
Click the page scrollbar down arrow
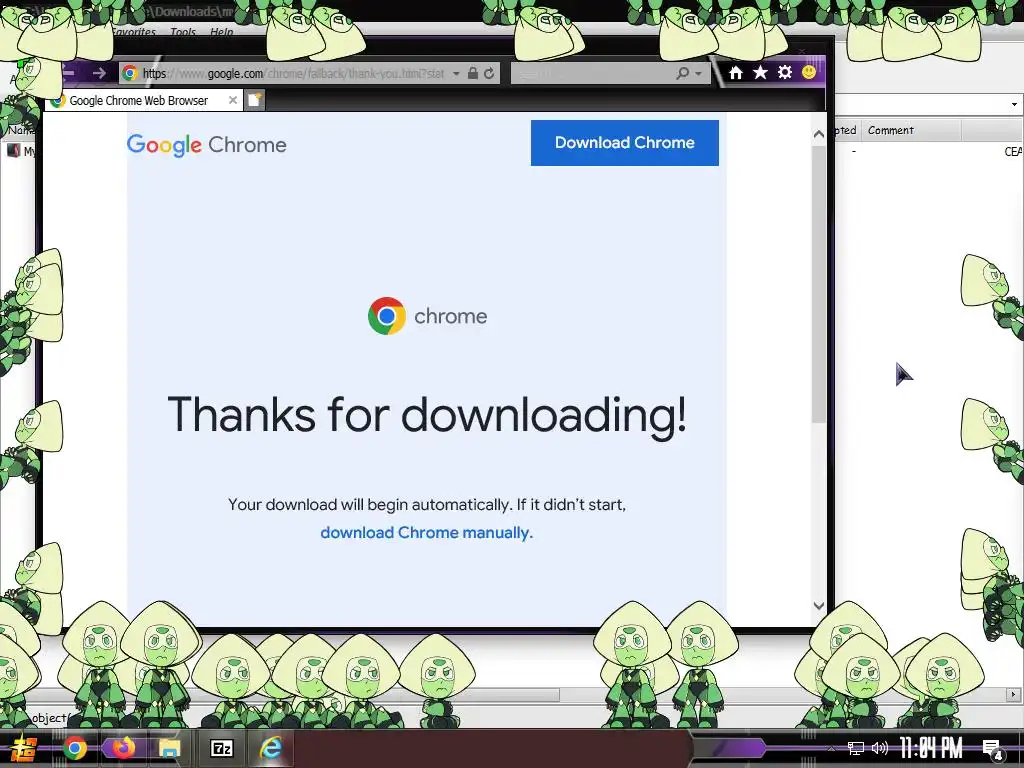click(819, 605)
